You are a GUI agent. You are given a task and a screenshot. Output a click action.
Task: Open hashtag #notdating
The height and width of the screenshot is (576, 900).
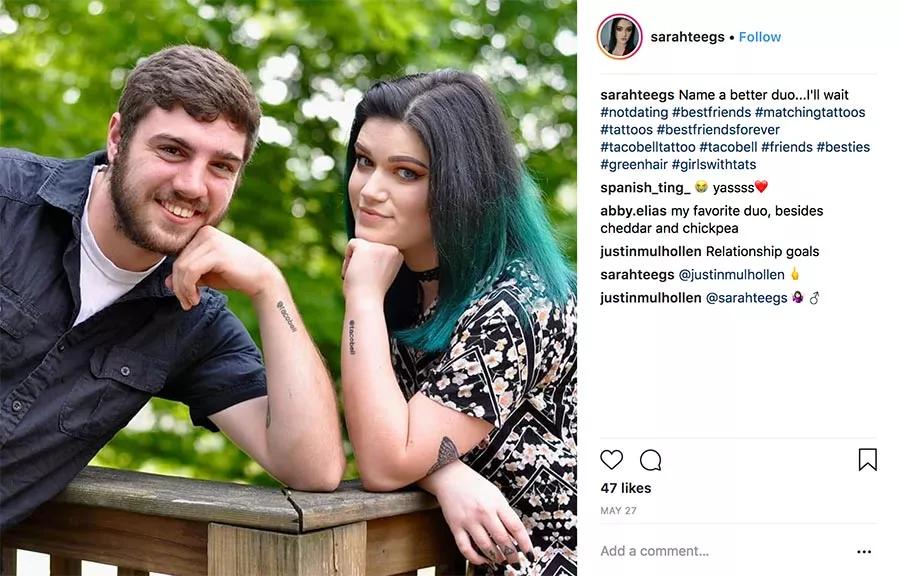[x=634, y=112]
